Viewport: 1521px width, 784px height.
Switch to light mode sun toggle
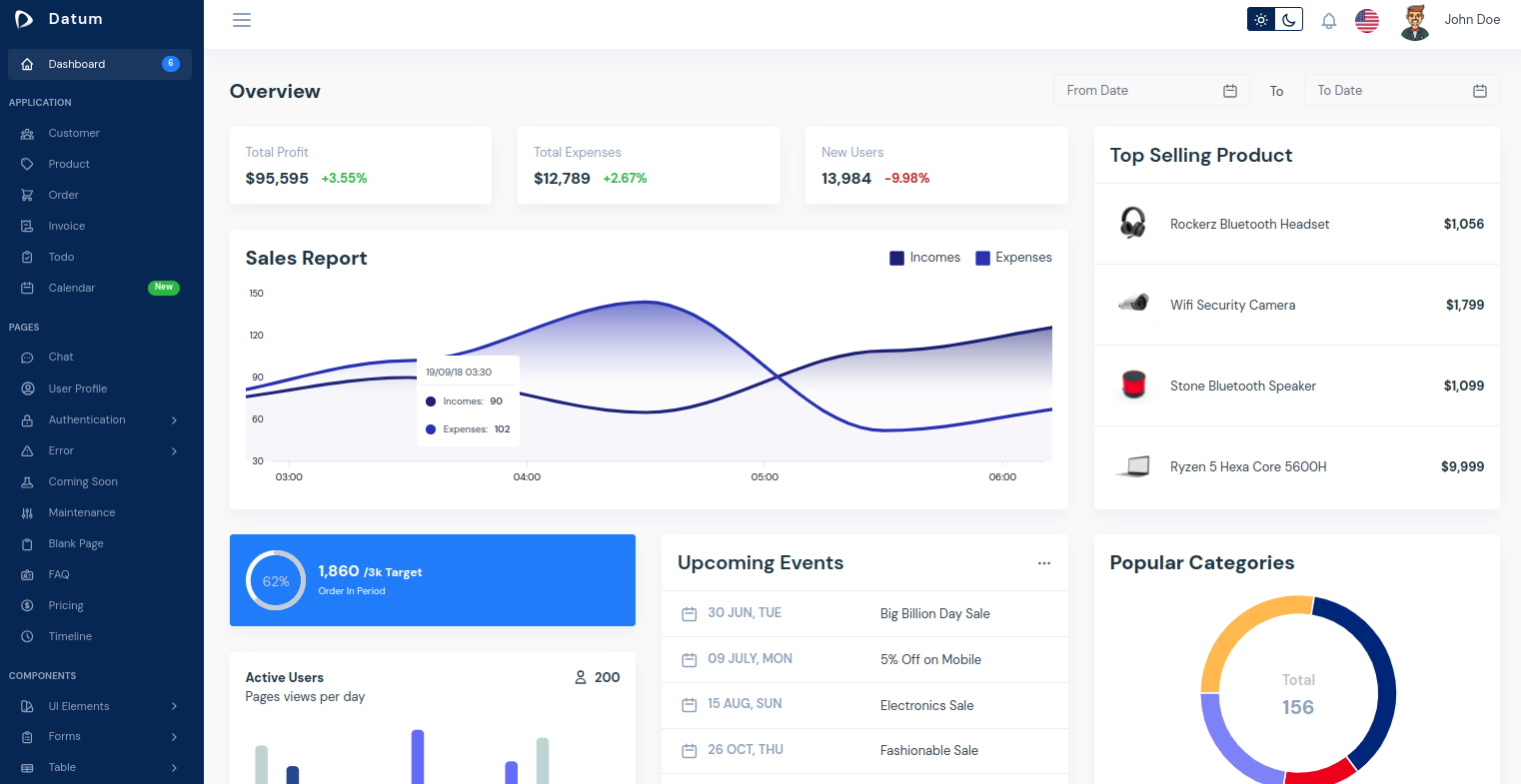click(x=1261, y=20)
